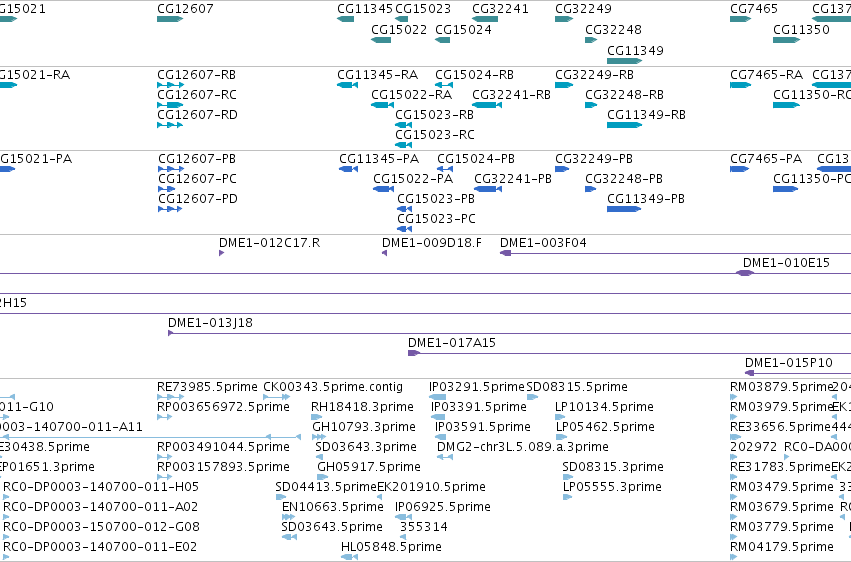Click protein CG12607-PB
This screenshot has width=851, height=562.
point(197,158)
